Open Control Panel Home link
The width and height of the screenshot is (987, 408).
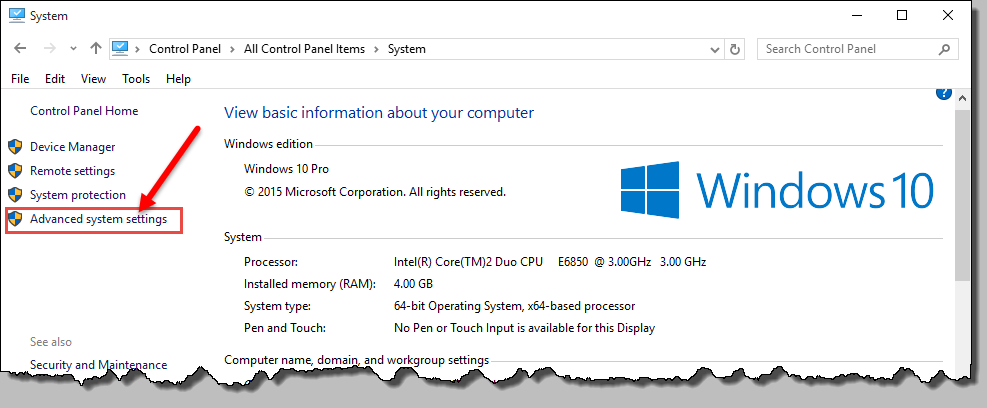[84, 111]
